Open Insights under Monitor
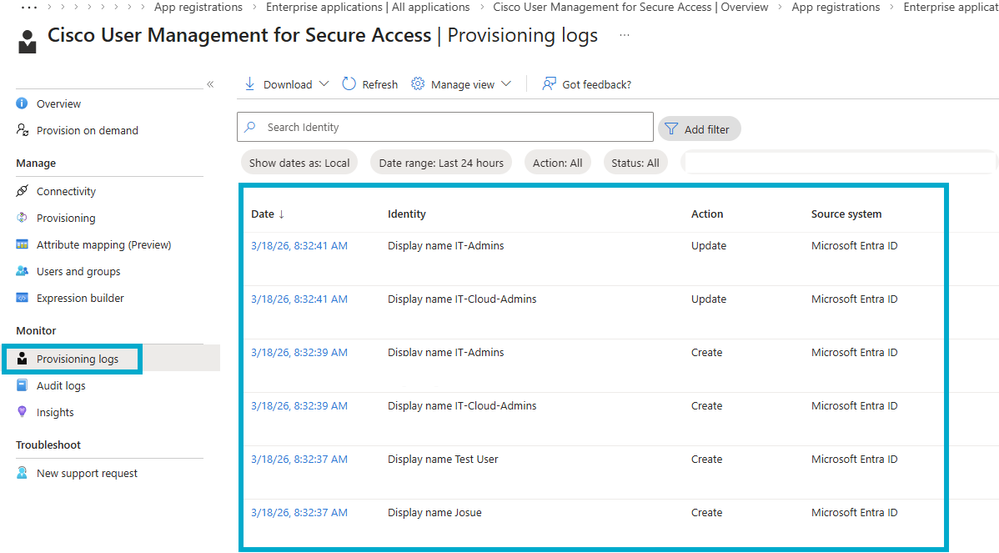The height and width of the screenshot is (553, 999). 55,412
